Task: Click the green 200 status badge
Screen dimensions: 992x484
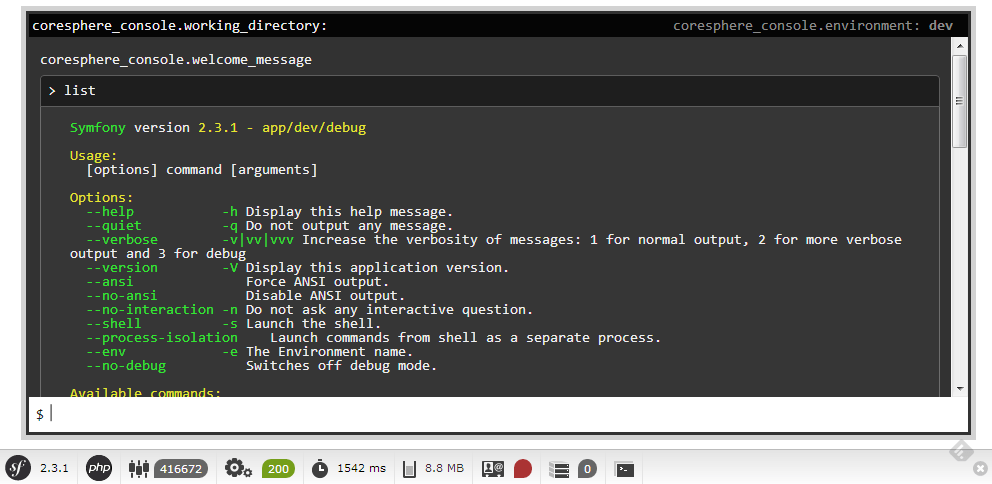Action: [278, 469]
